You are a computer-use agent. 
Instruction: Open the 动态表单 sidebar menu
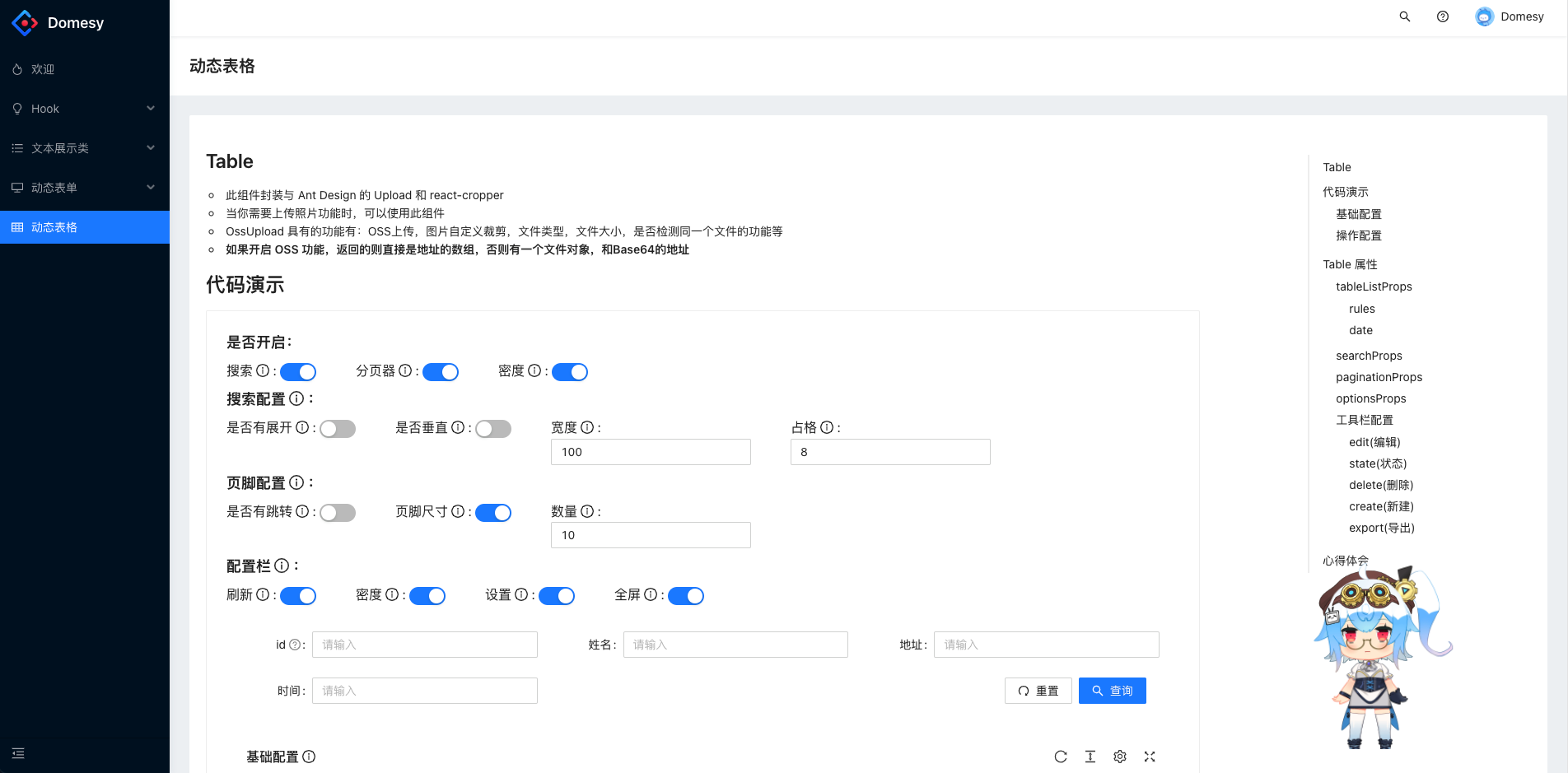click(85, 188)
